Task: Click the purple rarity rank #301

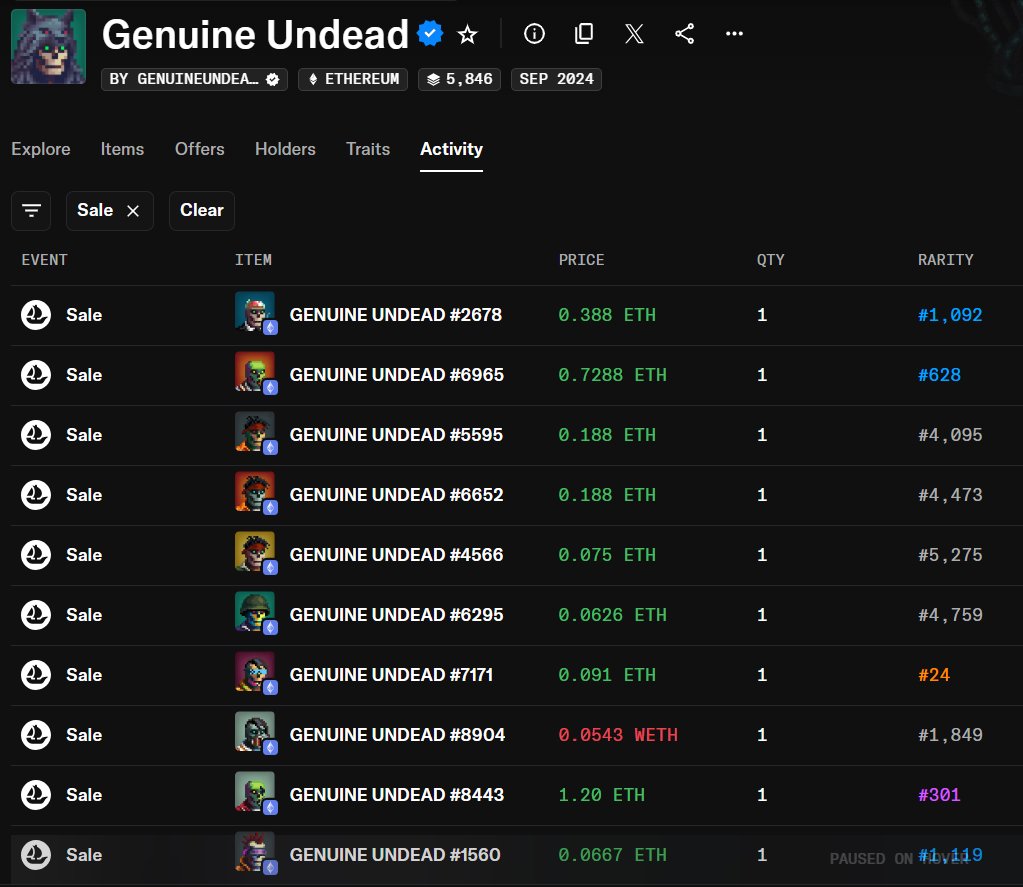Action: (939, 795)
